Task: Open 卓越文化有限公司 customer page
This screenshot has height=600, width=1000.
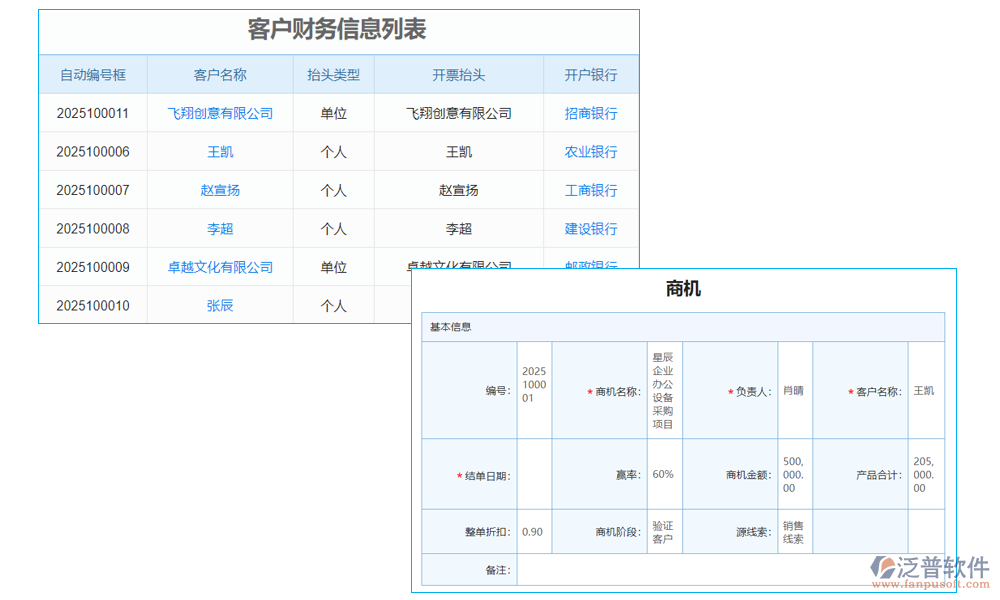Action: click(x=219, y=266)
